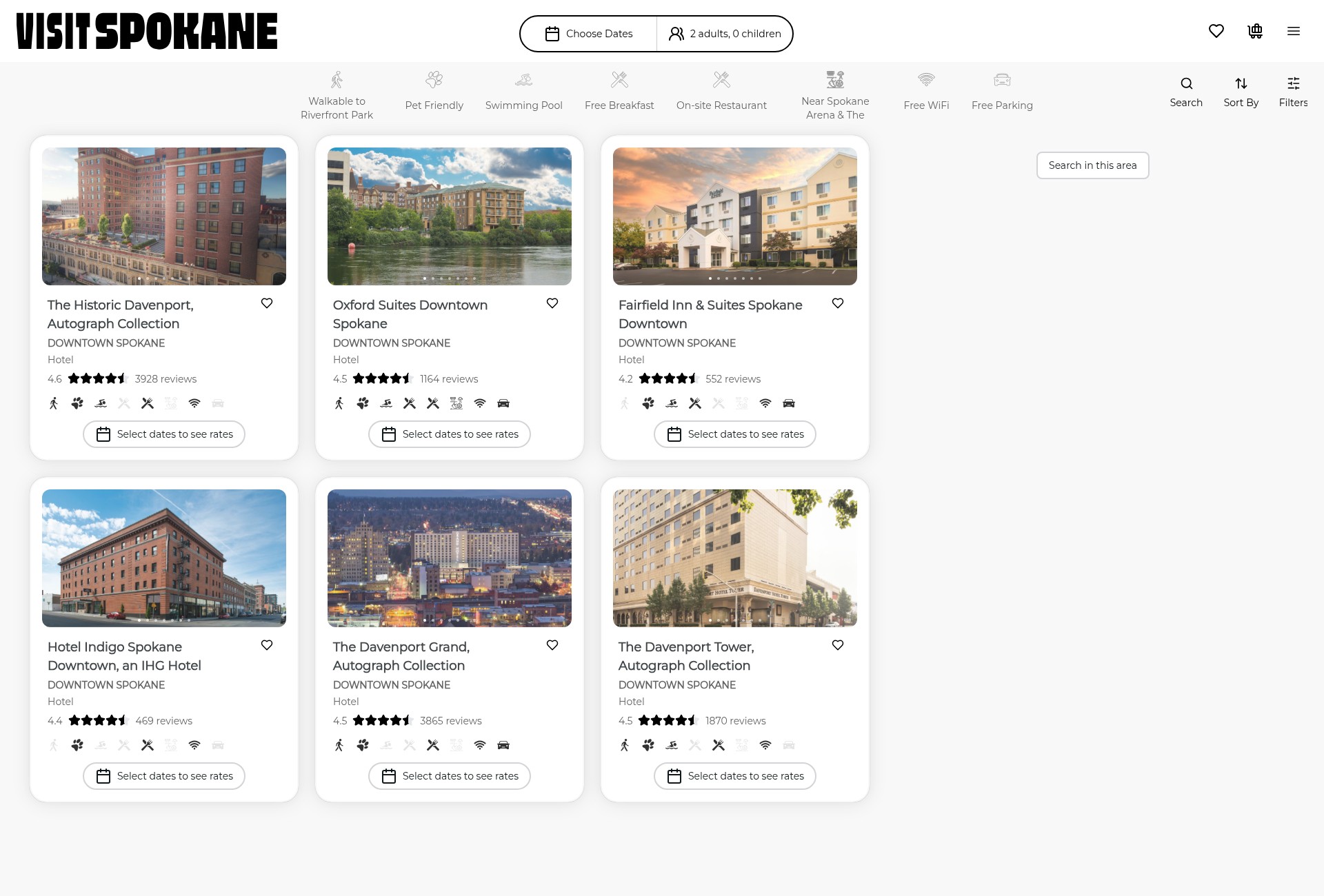Screen dimensions: 1324x896
Task: Select dates for Hotel Indigo rates
Action: 164,776
